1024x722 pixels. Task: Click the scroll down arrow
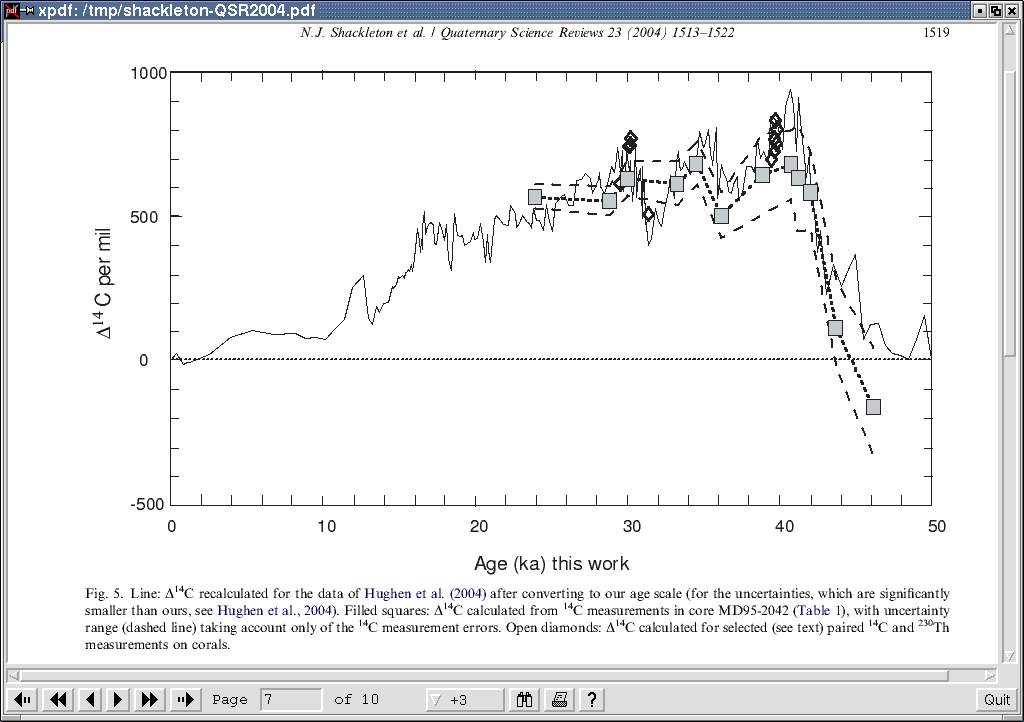[1010, 655]
